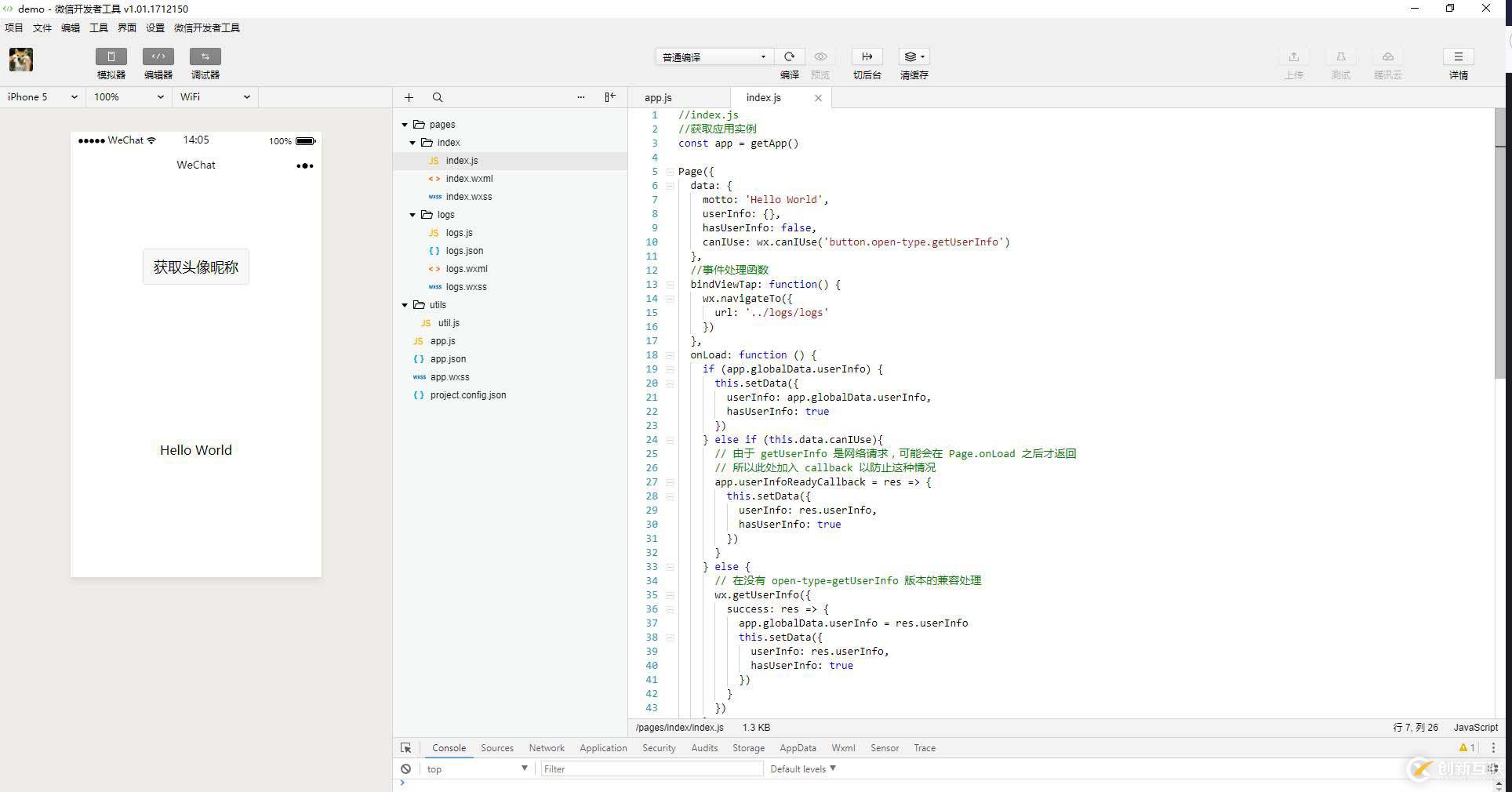
Task: Click the JavaScript language indicator in status bar
Action: coord(1475,728)
